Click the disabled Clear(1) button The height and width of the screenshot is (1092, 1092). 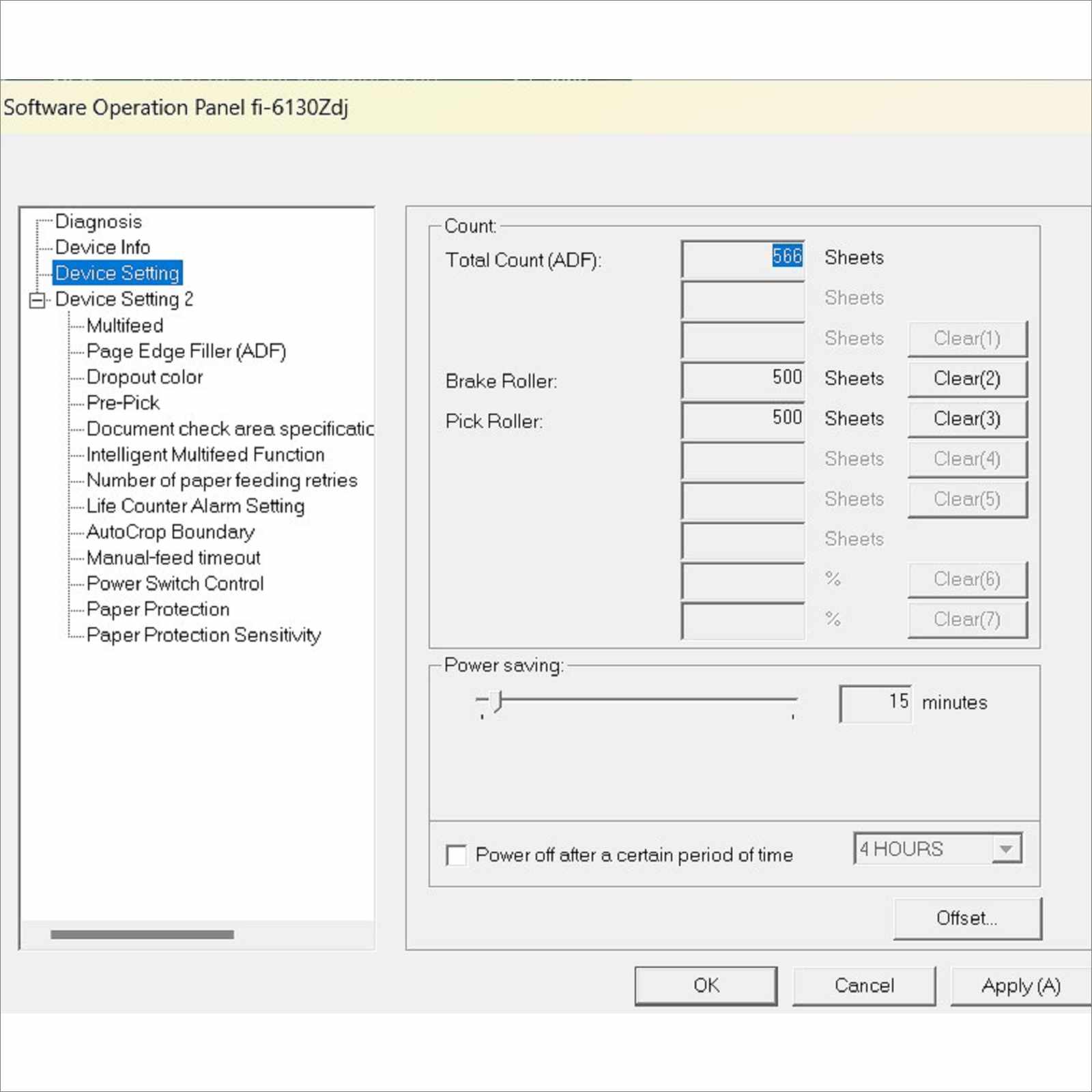[967, 339]
